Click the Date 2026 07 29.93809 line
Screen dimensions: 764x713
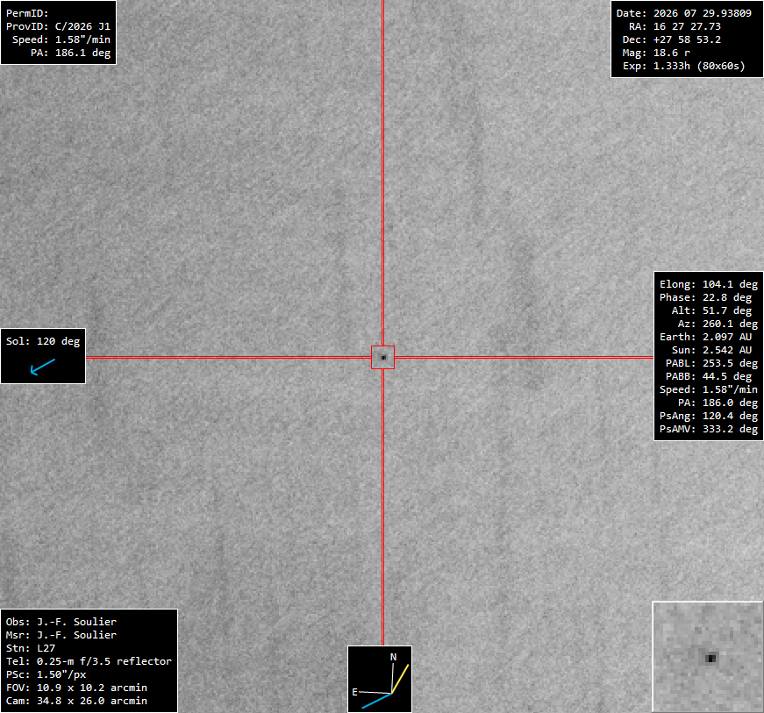[684, 13]
